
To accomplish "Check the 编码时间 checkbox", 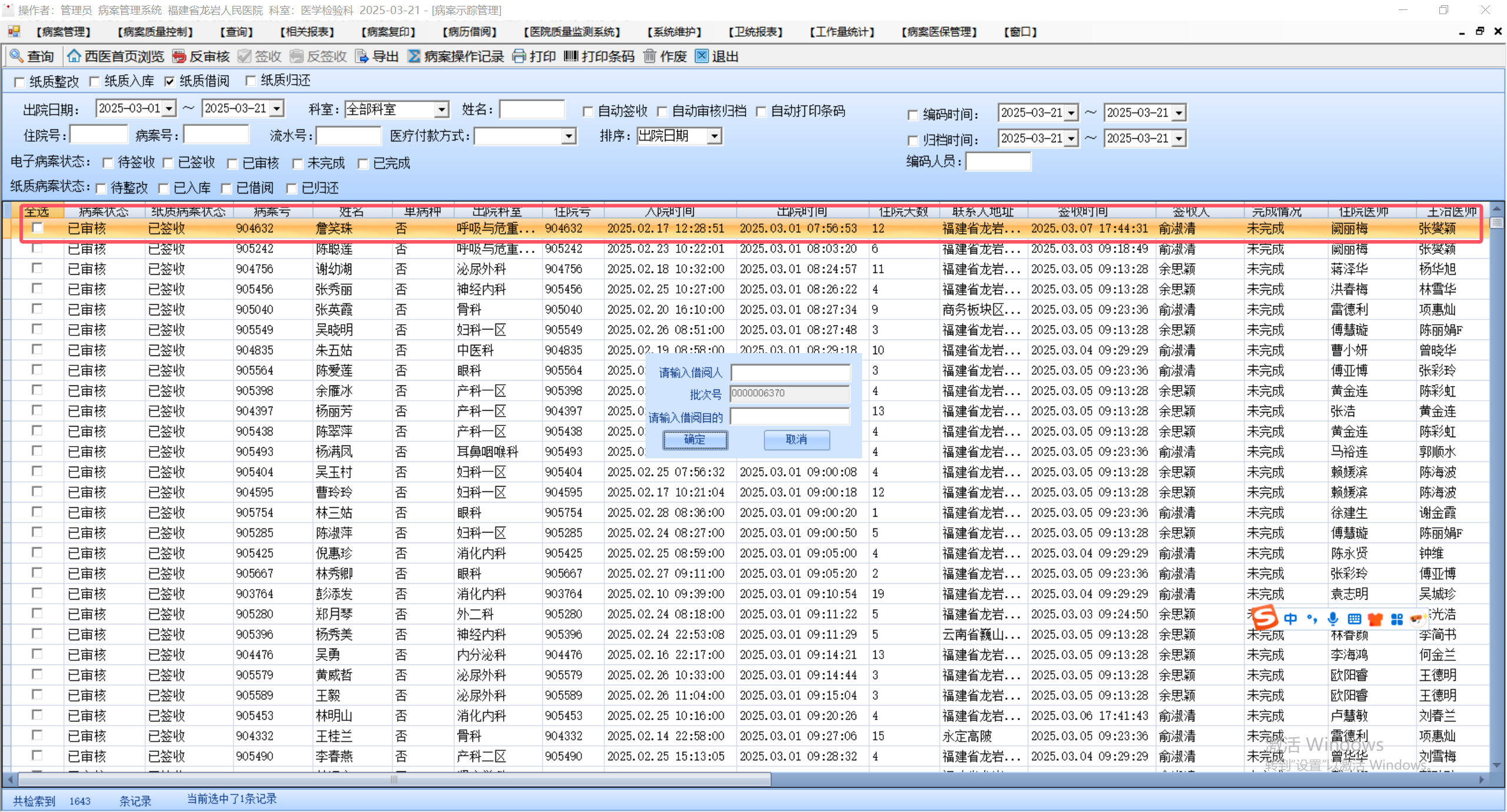I will click(x=913, y=115).
